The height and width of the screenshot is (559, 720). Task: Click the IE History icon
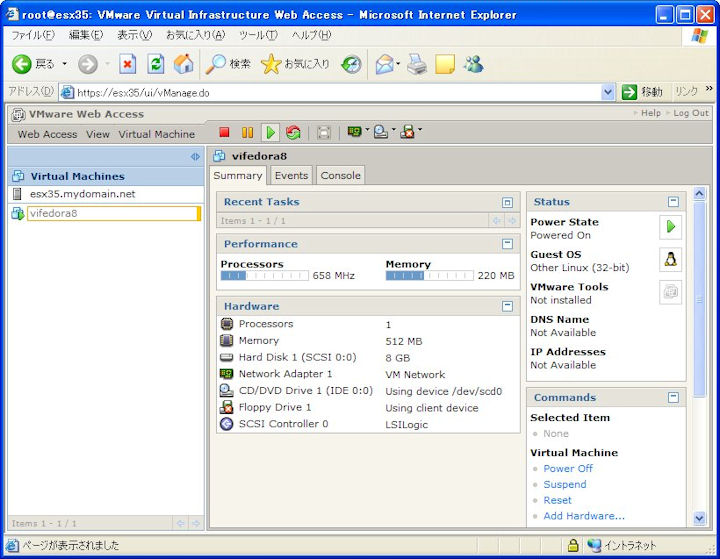point(351,64)
